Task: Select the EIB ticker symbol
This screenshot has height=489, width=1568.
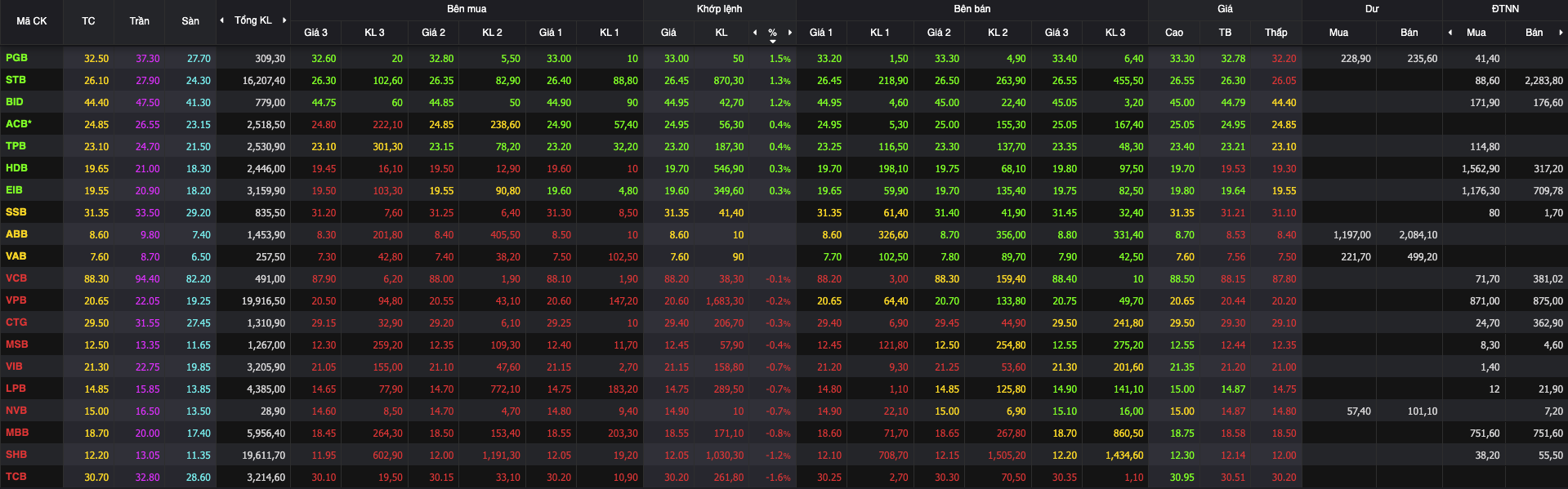Action: (15, 190)
